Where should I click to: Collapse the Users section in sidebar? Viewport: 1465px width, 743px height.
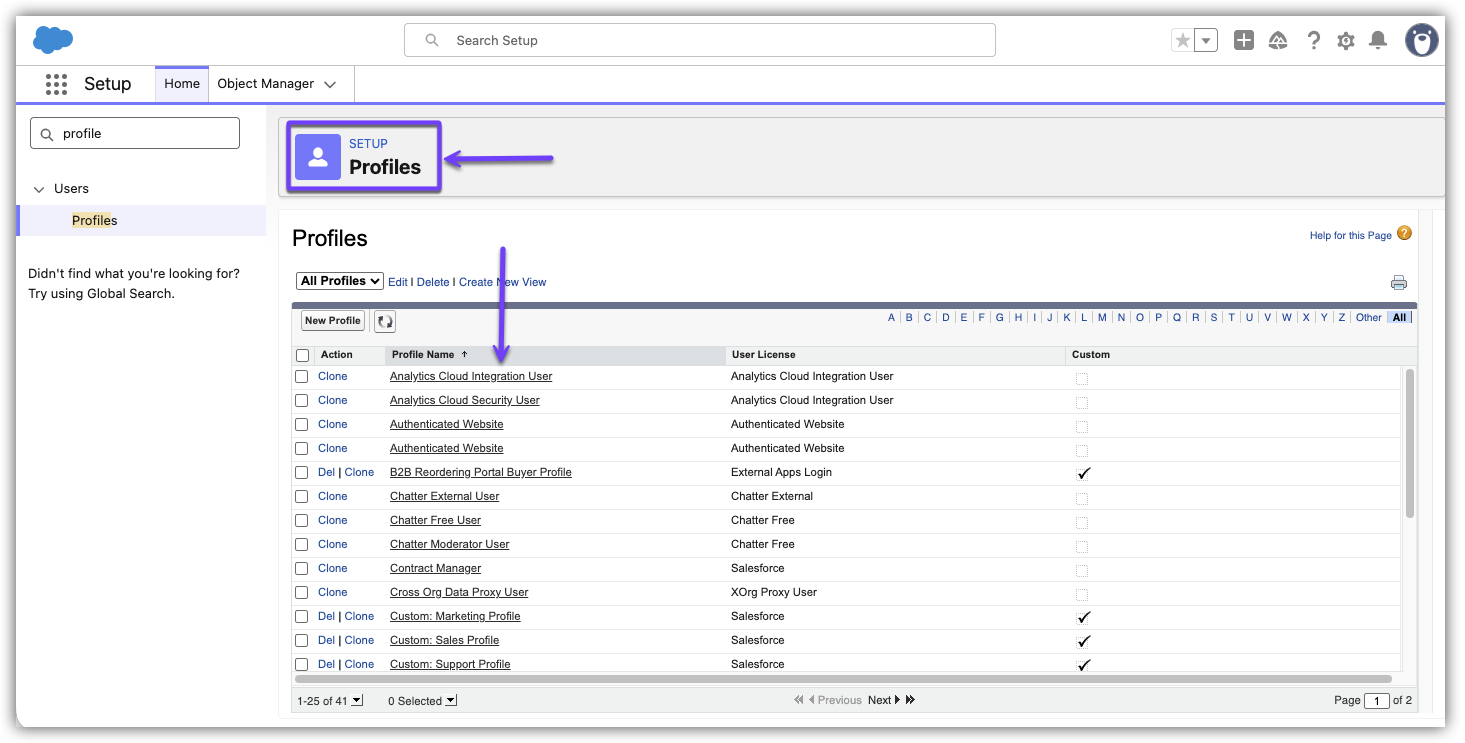[x=40, y=189]
